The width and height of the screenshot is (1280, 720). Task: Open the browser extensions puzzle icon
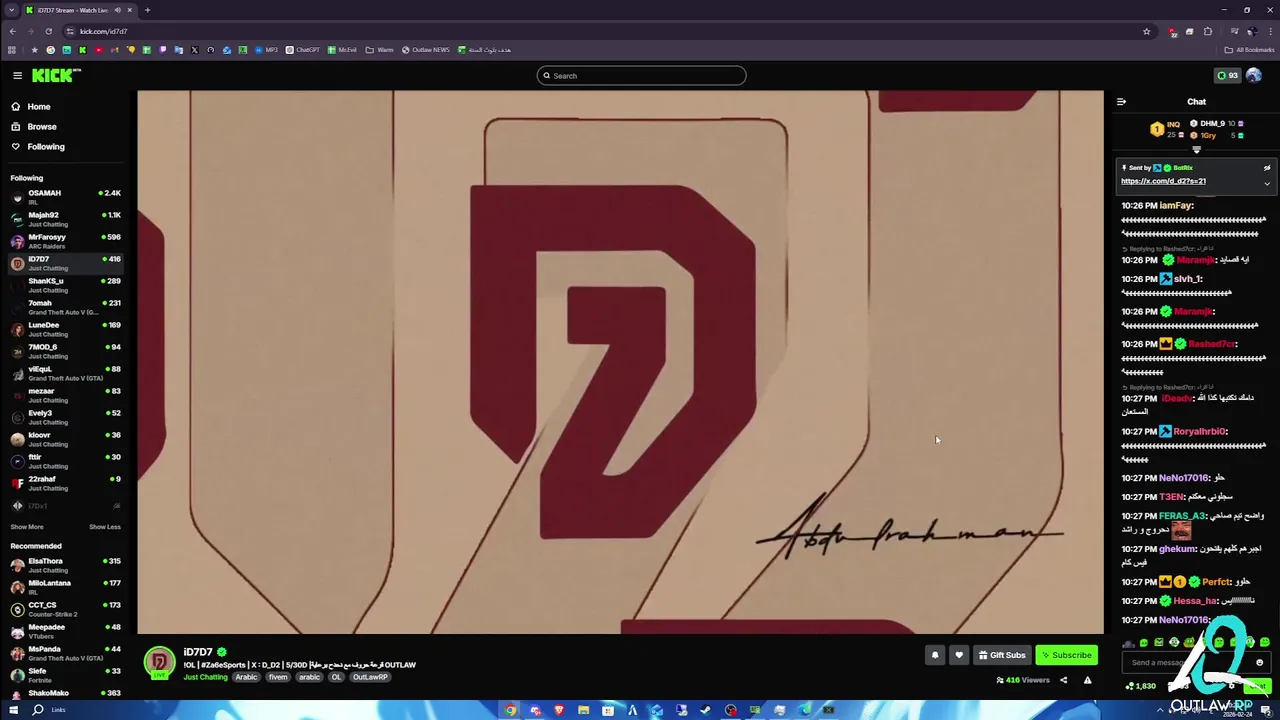click(1207, 31)
